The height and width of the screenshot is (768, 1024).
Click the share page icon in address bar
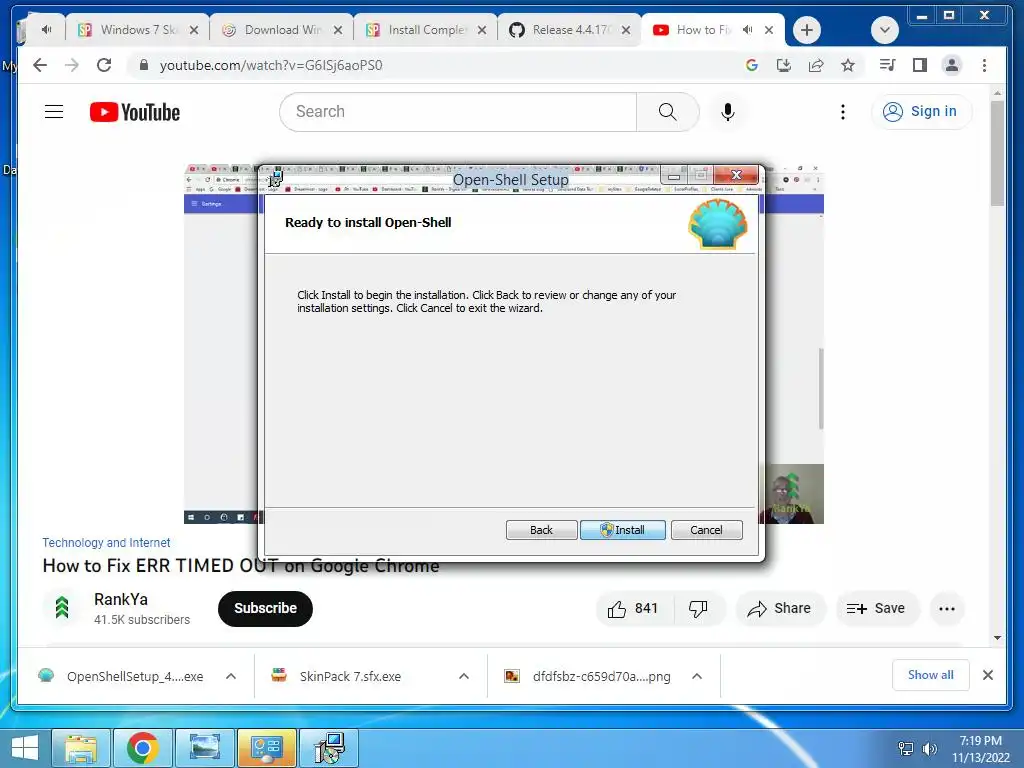(816, 65)
